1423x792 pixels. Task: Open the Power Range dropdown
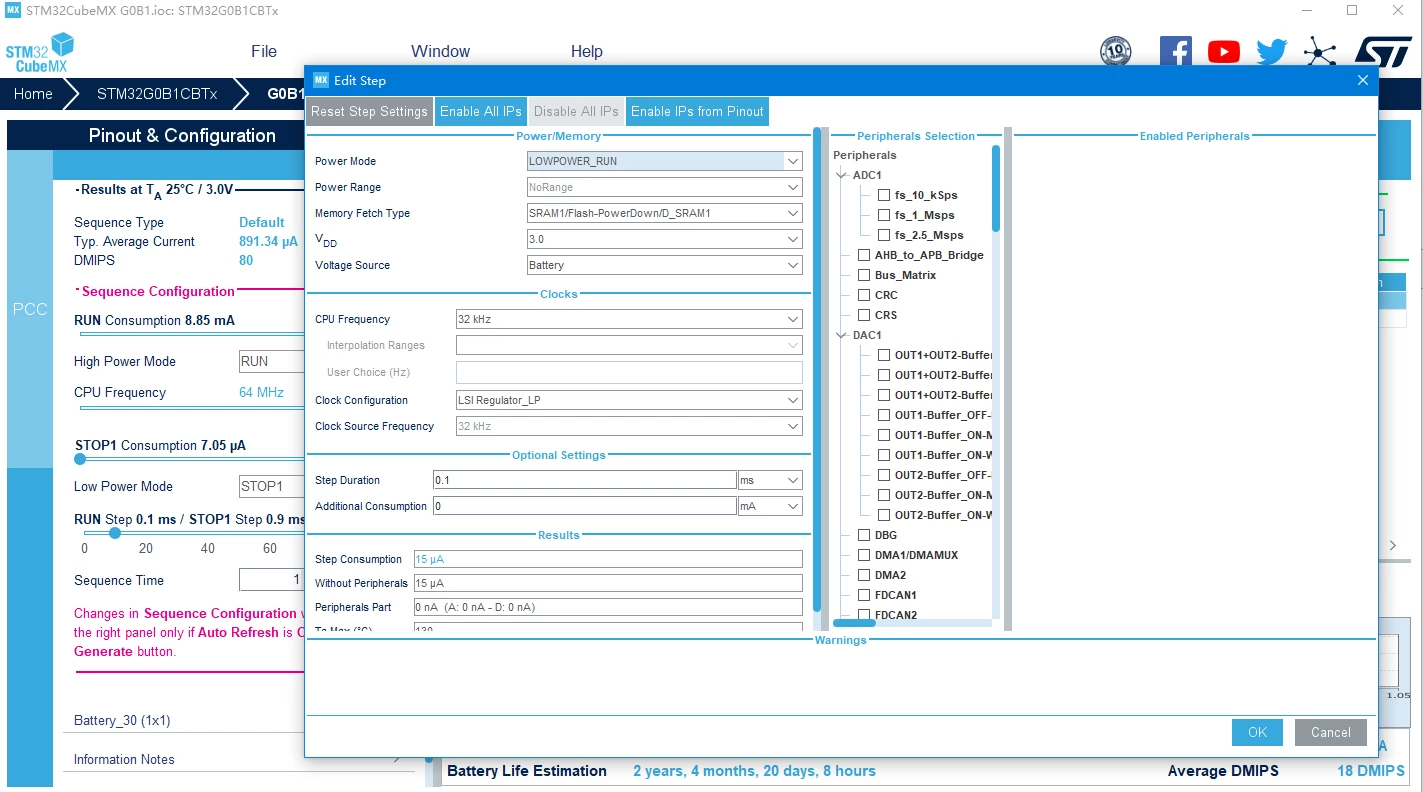click(793, 187)
